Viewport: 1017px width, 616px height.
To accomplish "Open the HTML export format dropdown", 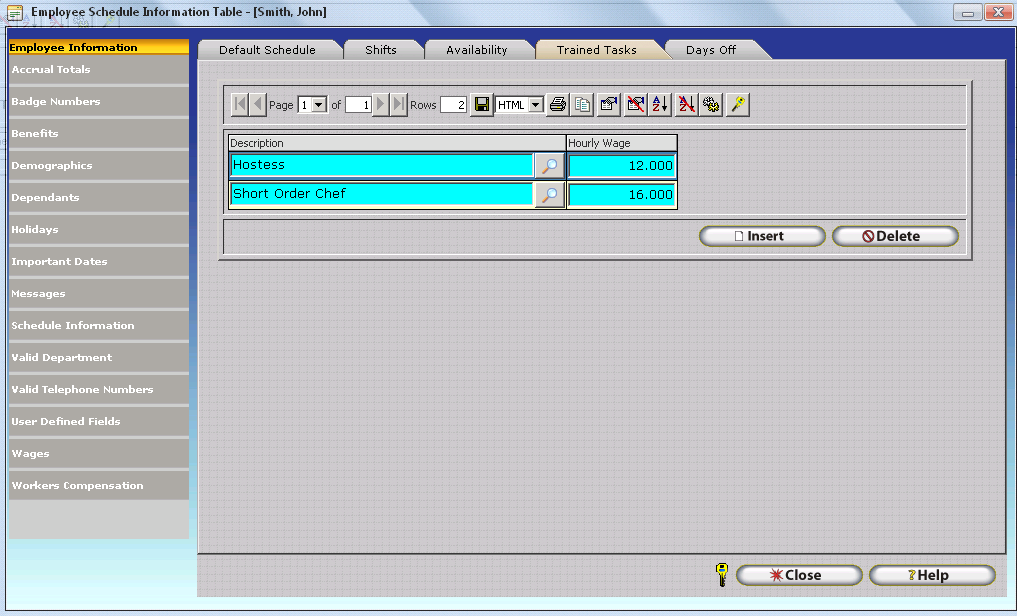I will [x=535, y=105].
